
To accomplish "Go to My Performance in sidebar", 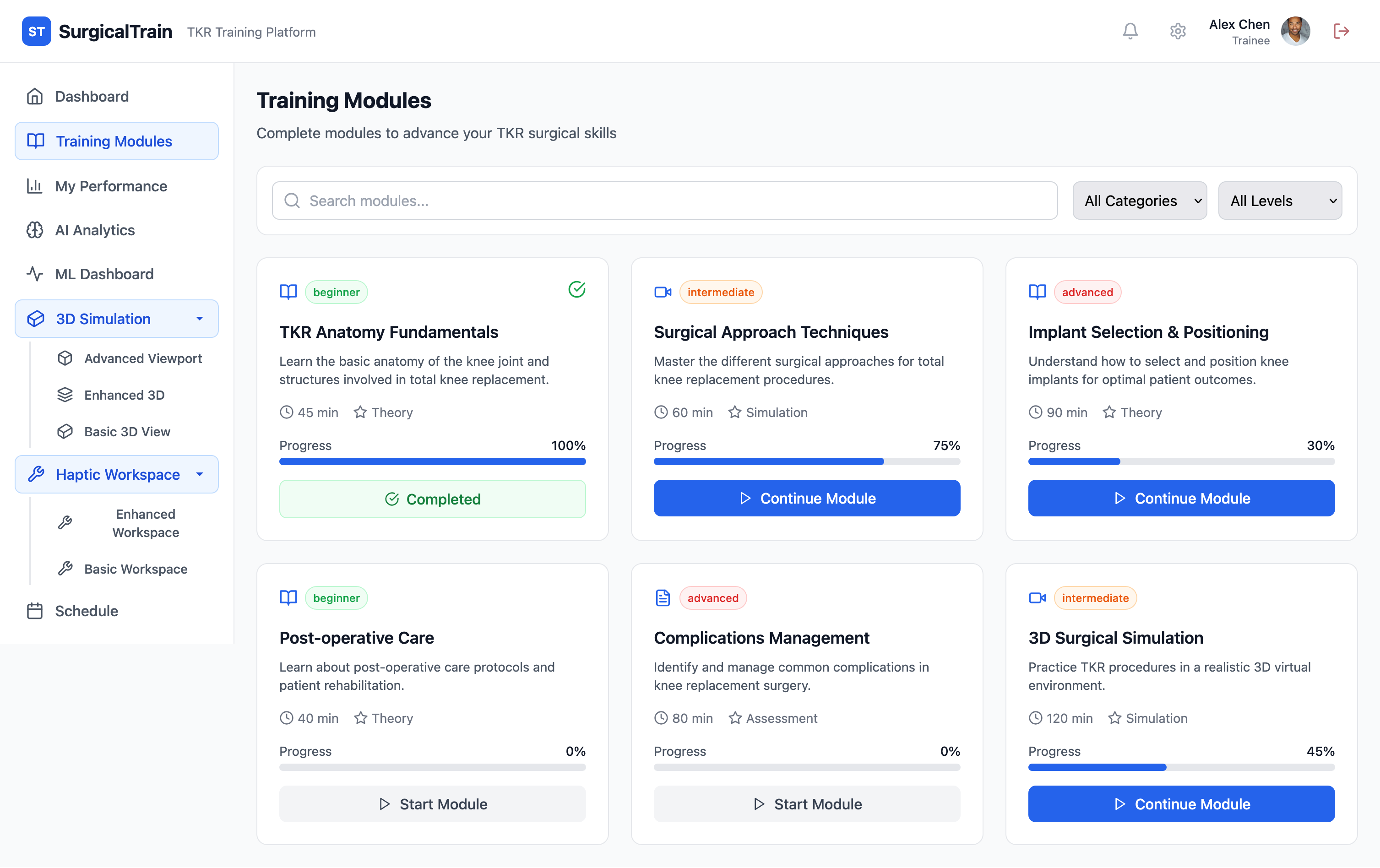I will [x=111, y=185].
